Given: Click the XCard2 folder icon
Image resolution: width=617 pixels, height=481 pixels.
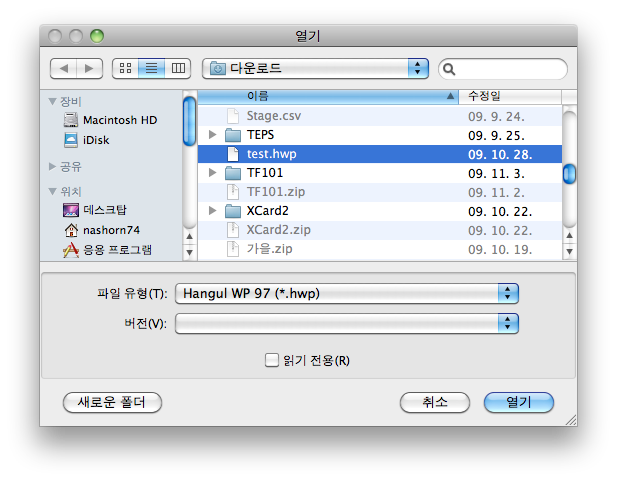Looking at the screenshot, I should tap(233, 211).
